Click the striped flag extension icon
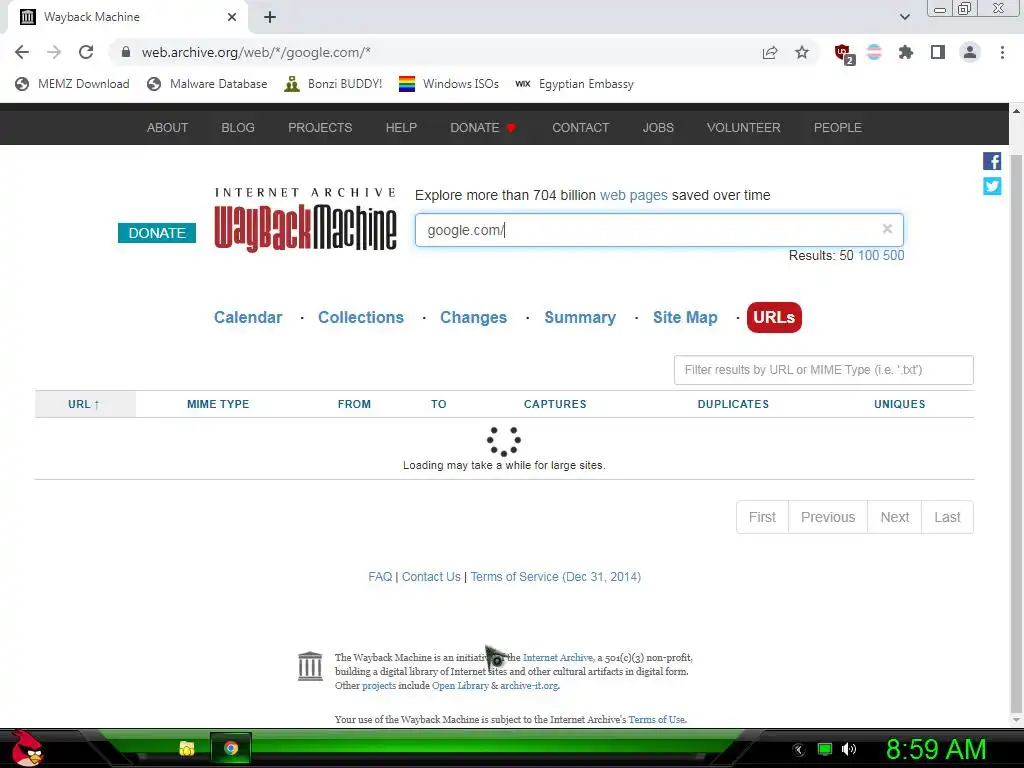This screenshot has height=768, width=1024. point(874,52)
